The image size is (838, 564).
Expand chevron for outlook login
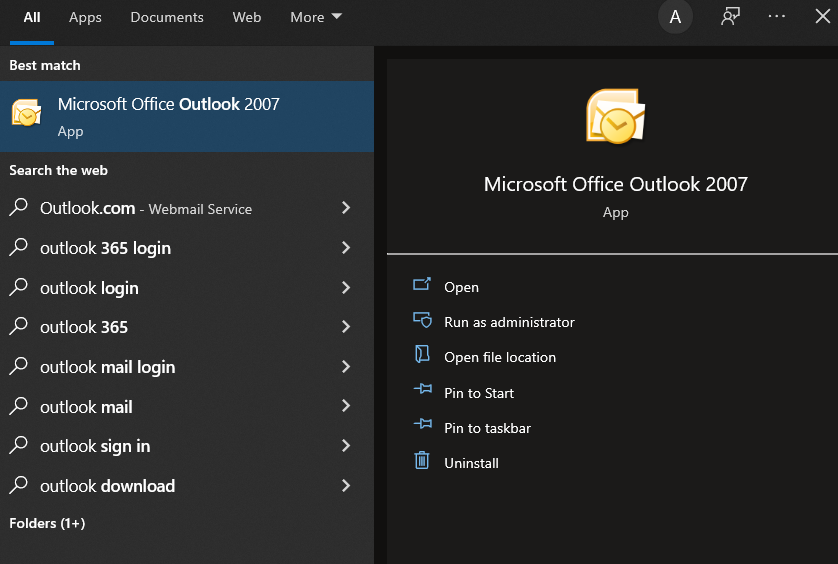(346, 287)
